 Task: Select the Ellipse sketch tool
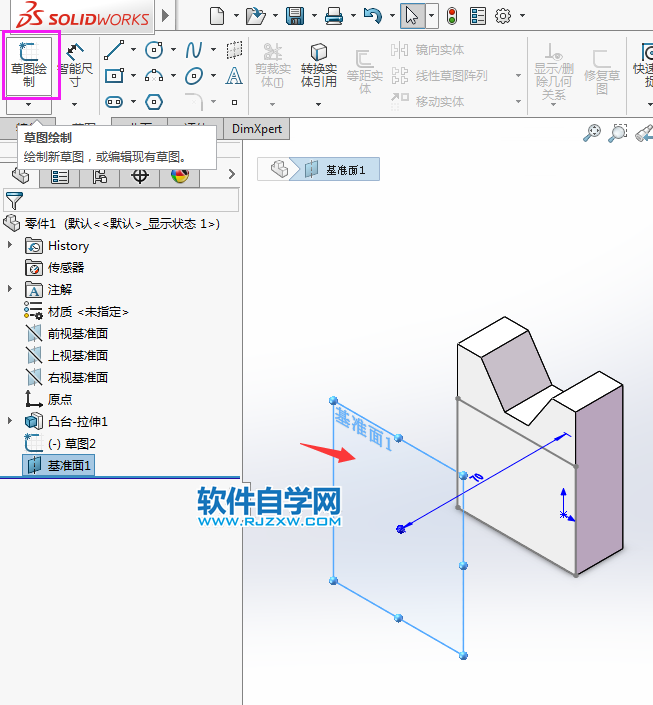pyautogui.click(x=194, y=76)
